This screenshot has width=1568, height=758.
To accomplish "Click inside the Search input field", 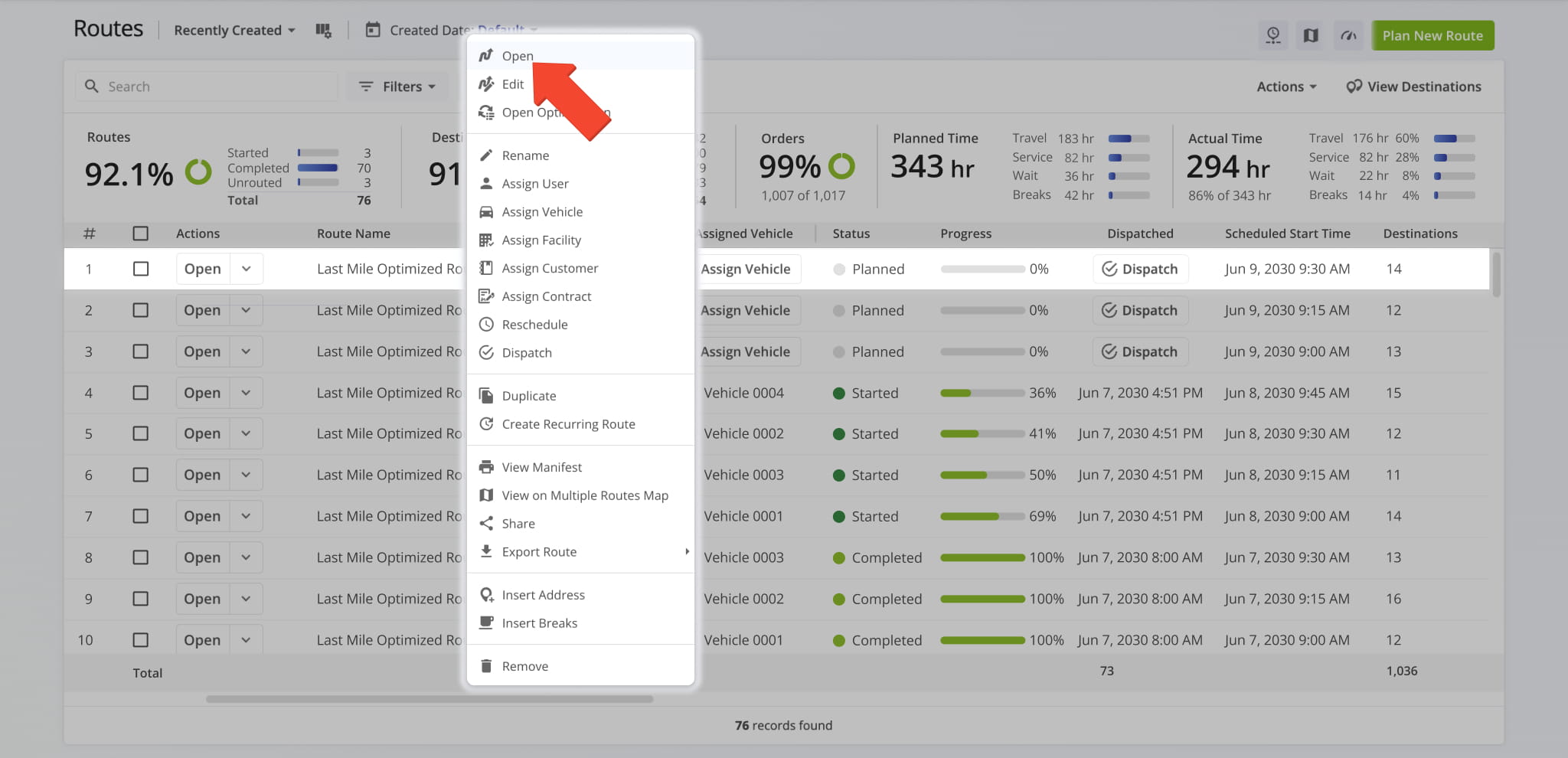I will point(207,86).
